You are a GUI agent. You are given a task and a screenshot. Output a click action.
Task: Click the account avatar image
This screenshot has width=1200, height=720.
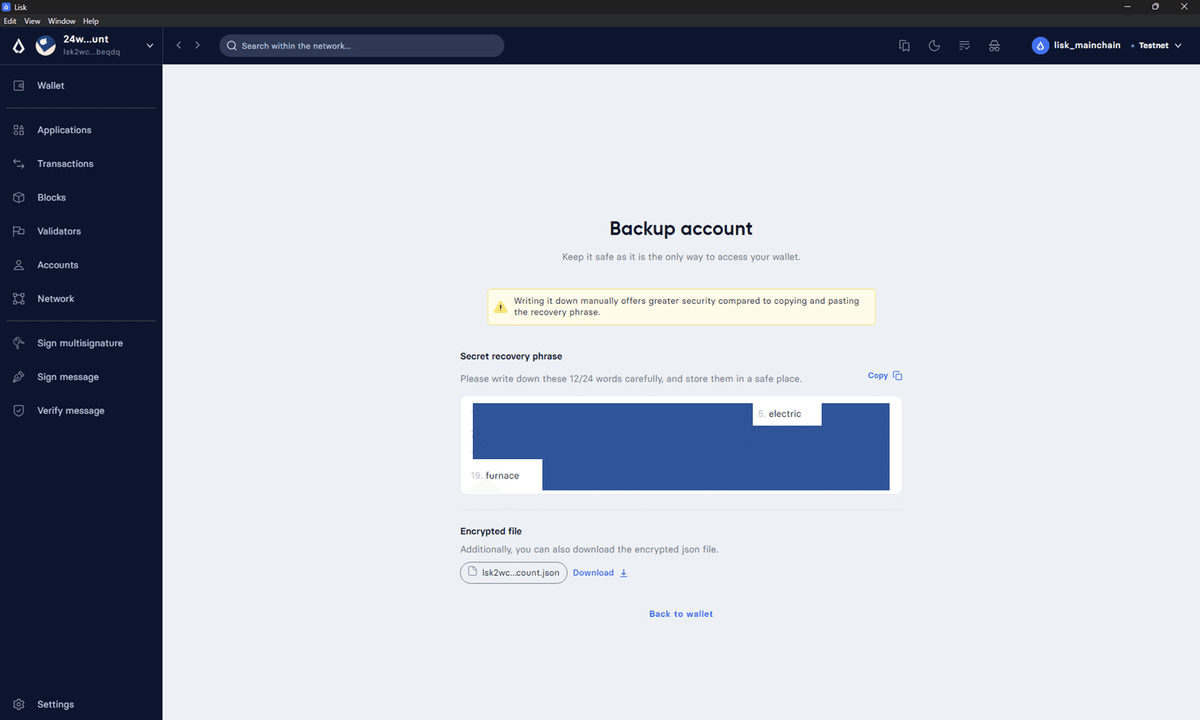[45, 45]
